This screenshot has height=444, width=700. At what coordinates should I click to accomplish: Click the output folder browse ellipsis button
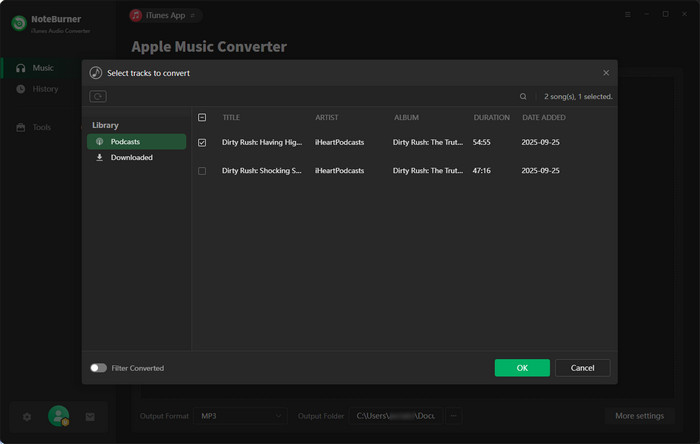(453, 416)
